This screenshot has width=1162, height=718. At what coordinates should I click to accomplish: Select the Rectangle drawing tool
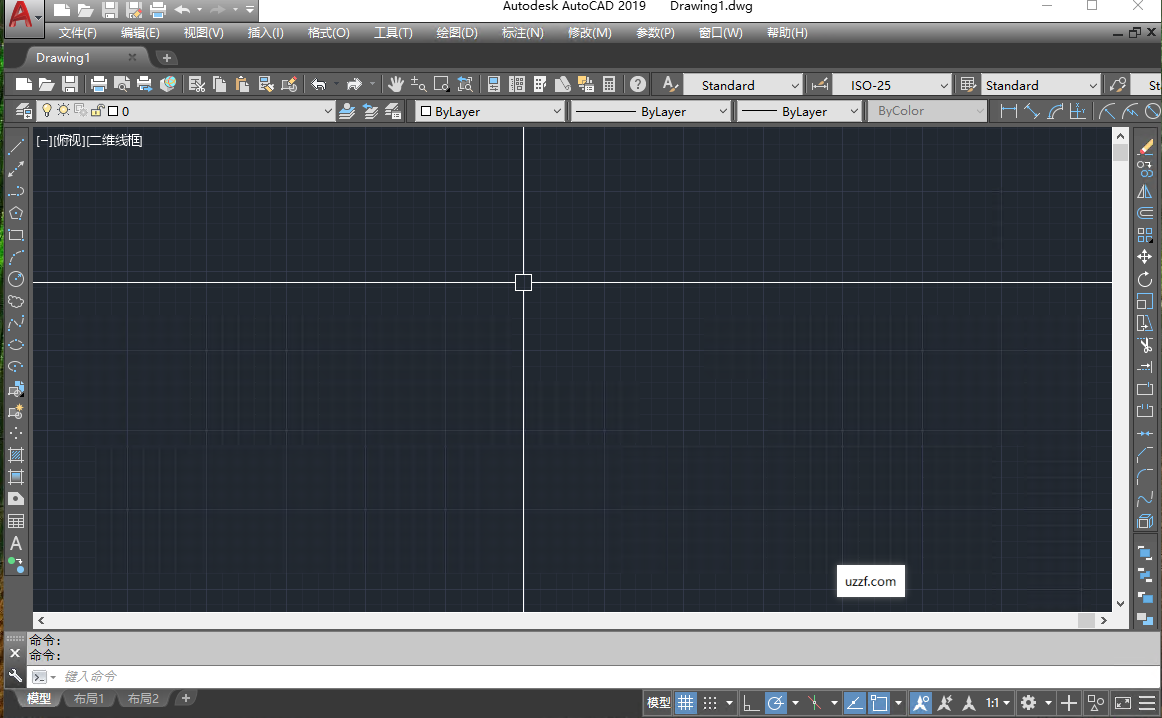[x=16, y=235]
